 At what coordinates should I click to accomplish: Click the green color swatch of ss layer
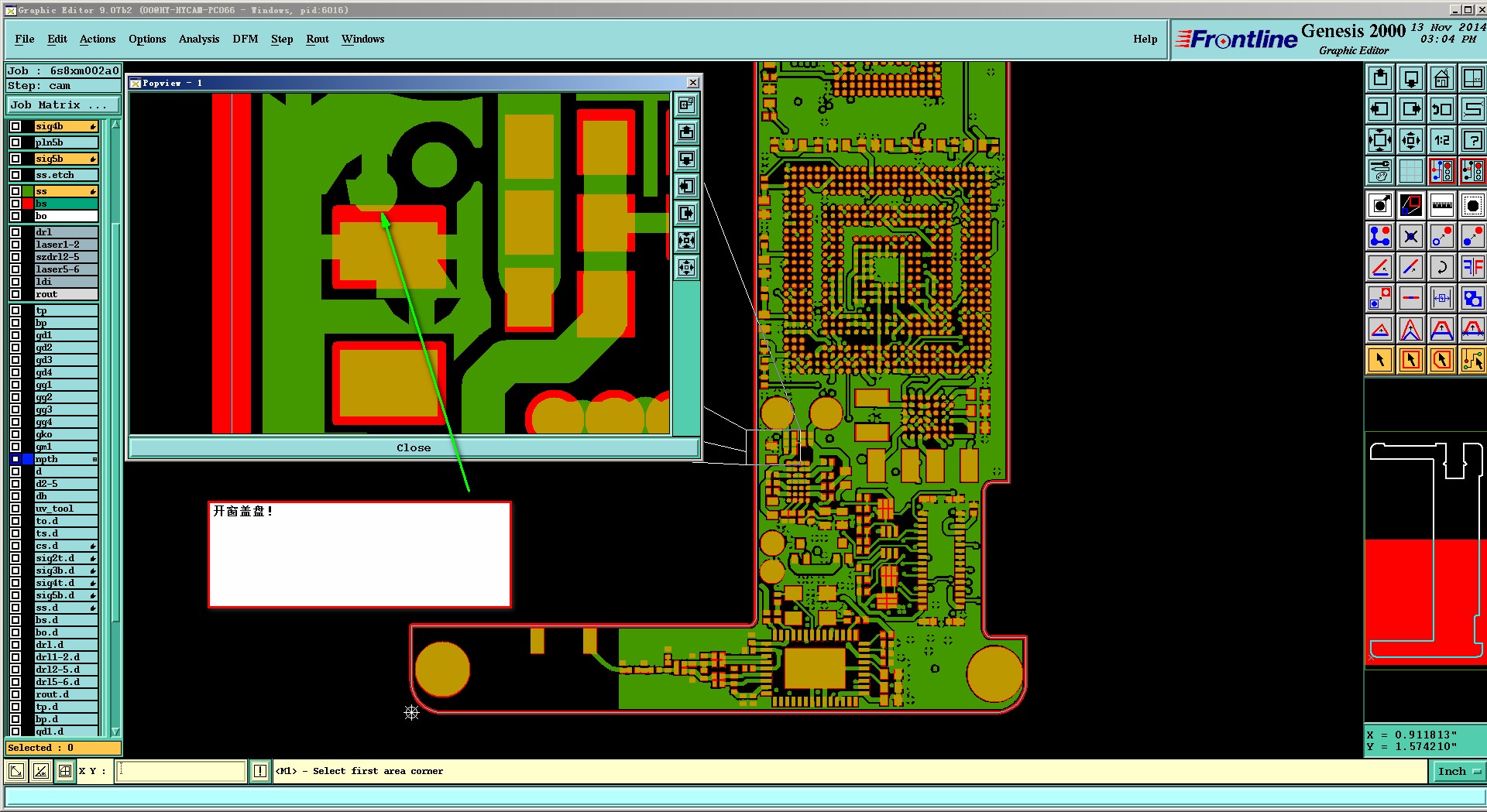(x=29, y=191)
